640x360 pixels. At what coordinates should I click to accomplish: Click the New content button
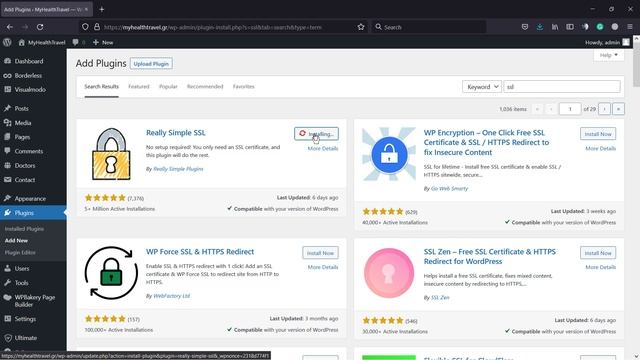[x=103, y=42]
